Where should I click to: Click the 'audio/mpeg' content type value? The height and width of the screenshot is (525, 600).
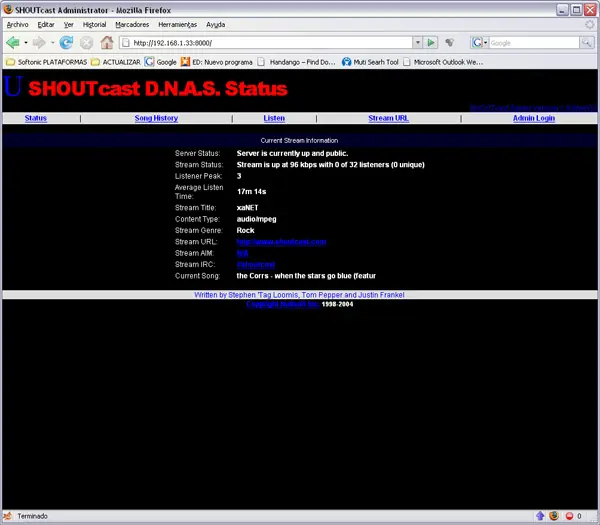tap(256, 219)
